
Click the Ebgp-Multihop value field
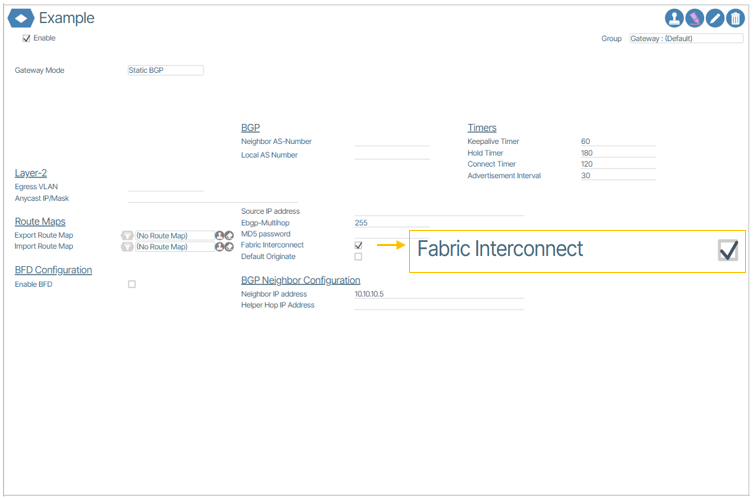(x=392, y=223)
